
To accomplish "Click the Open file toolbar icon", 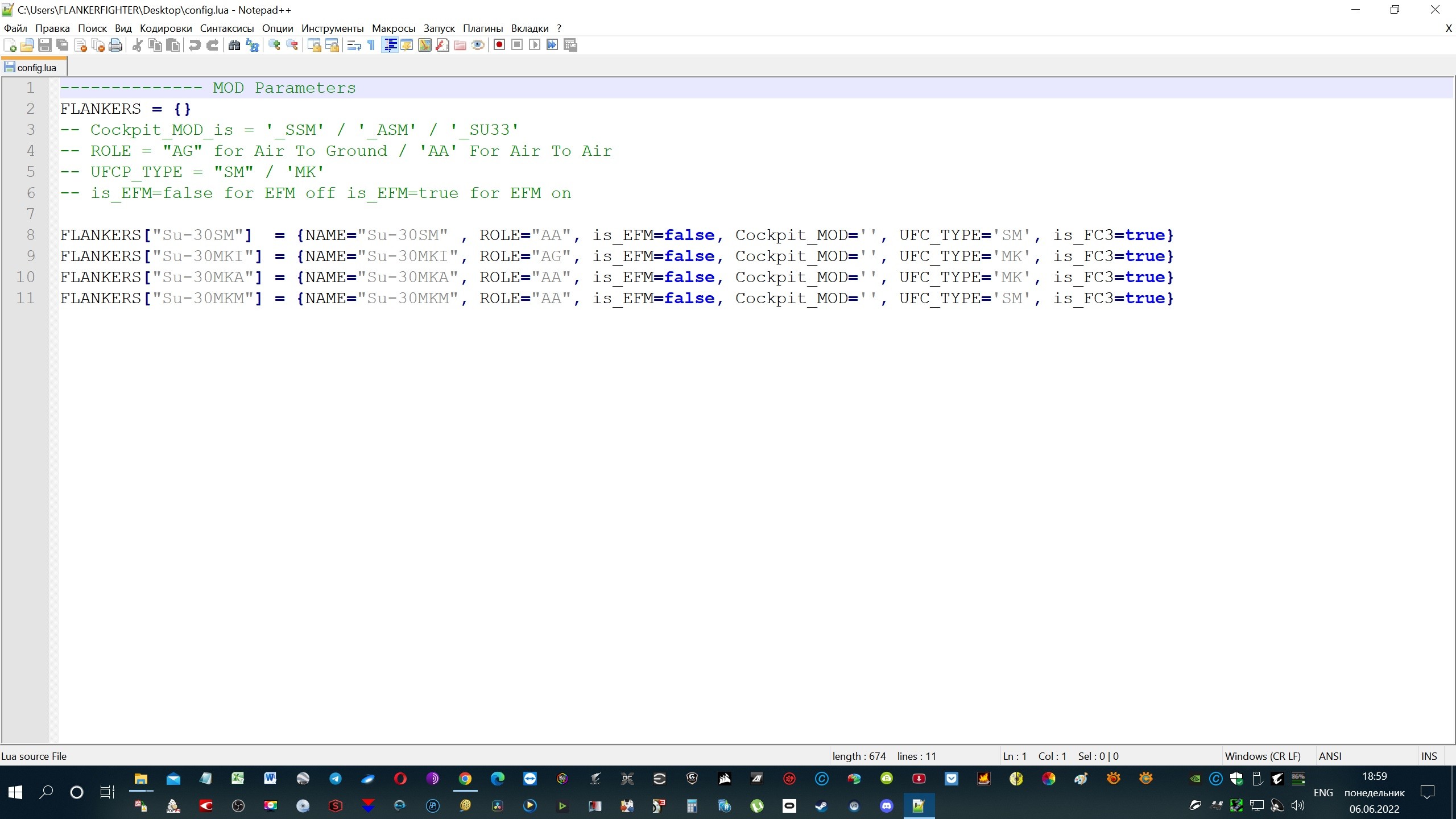I will coord(27,45).
